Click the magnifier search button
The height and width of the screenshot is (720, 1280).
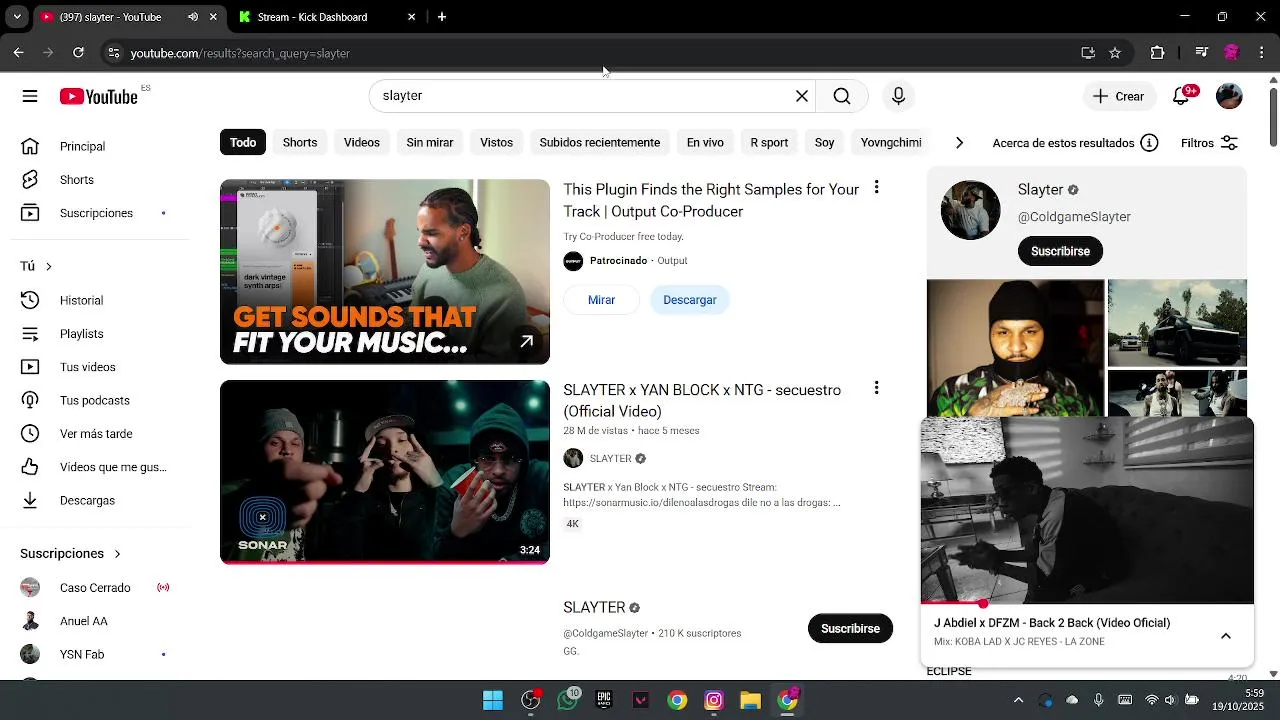click(842, 96)
